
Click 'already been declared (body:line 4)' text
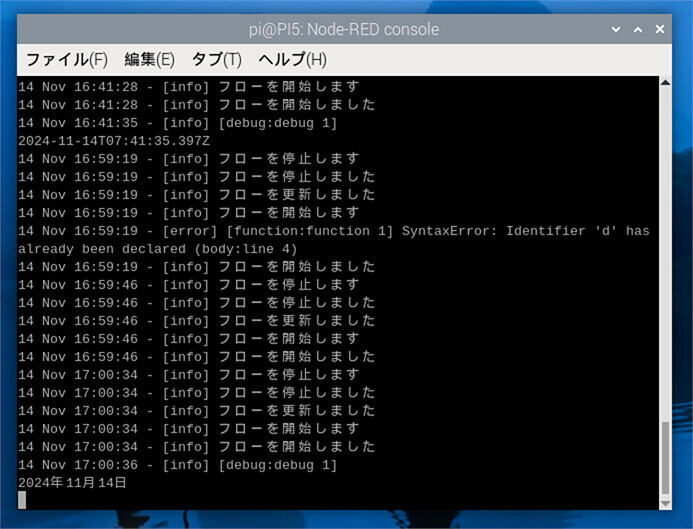point(157,249)
